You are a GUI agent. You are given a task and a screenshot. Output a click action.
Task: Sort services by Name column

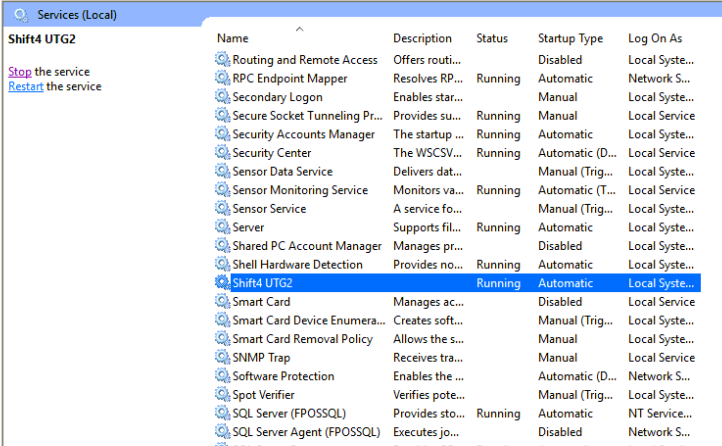point(233,39)
